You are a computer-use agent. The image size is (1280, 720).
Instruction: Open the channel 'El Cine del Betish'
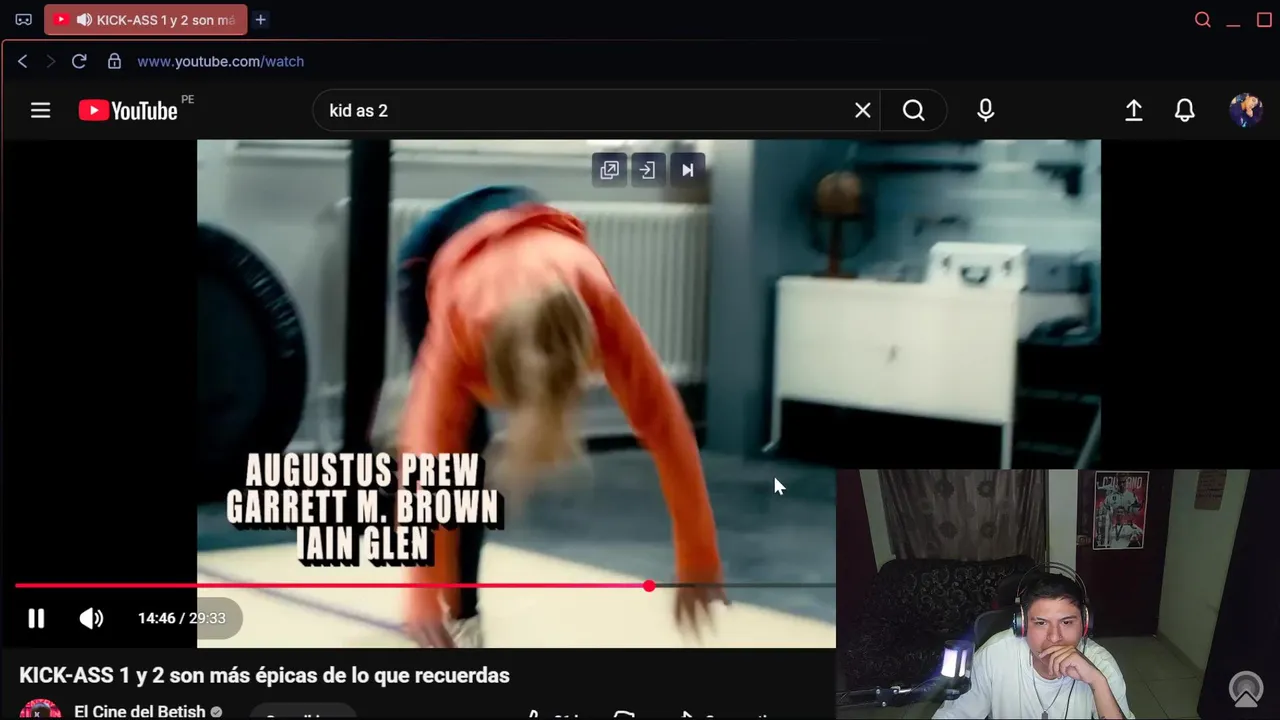(x=139, y=711)
